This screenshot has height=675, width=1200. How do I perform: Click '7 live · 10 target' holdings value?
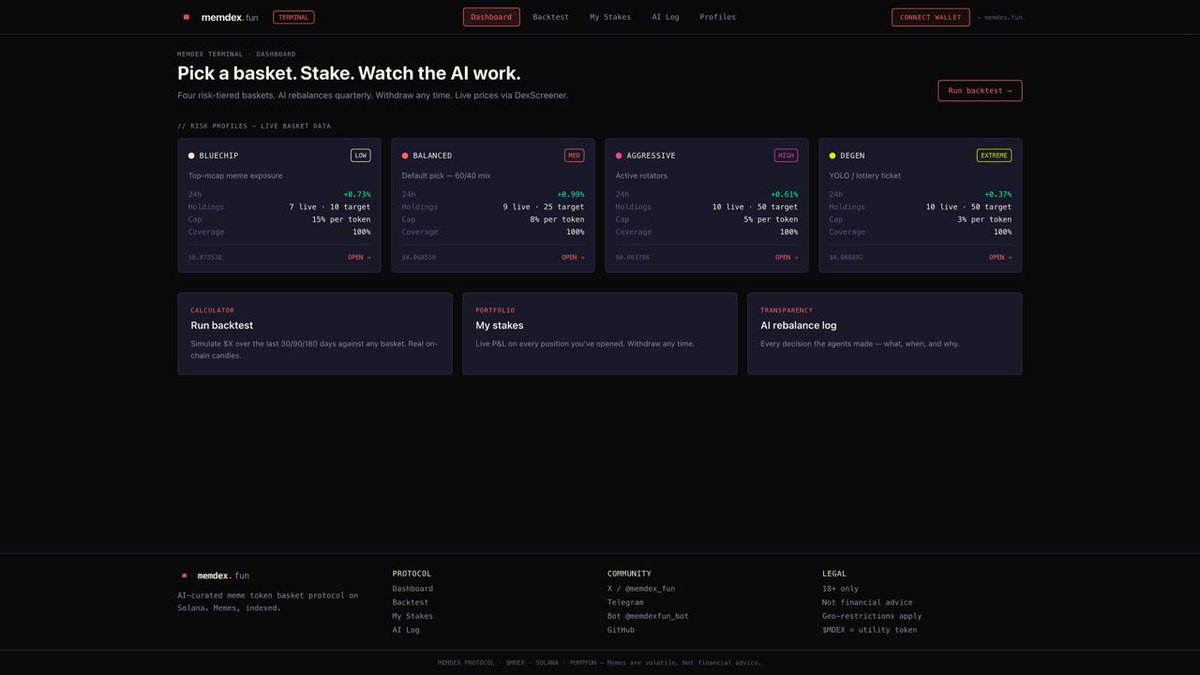tap(330, 207)
